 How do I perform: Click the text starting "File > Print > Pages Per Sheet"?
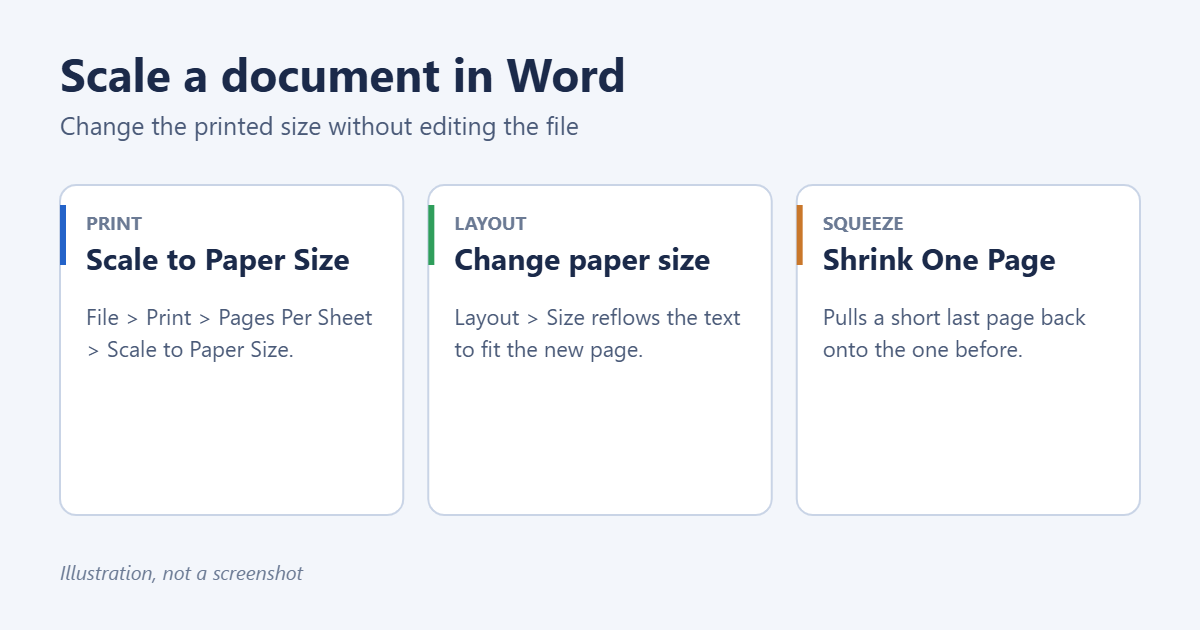229,334
